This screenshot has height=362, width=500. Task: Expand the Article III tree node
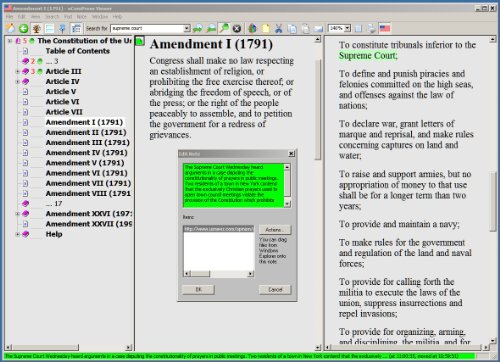[x=17, y=71]
